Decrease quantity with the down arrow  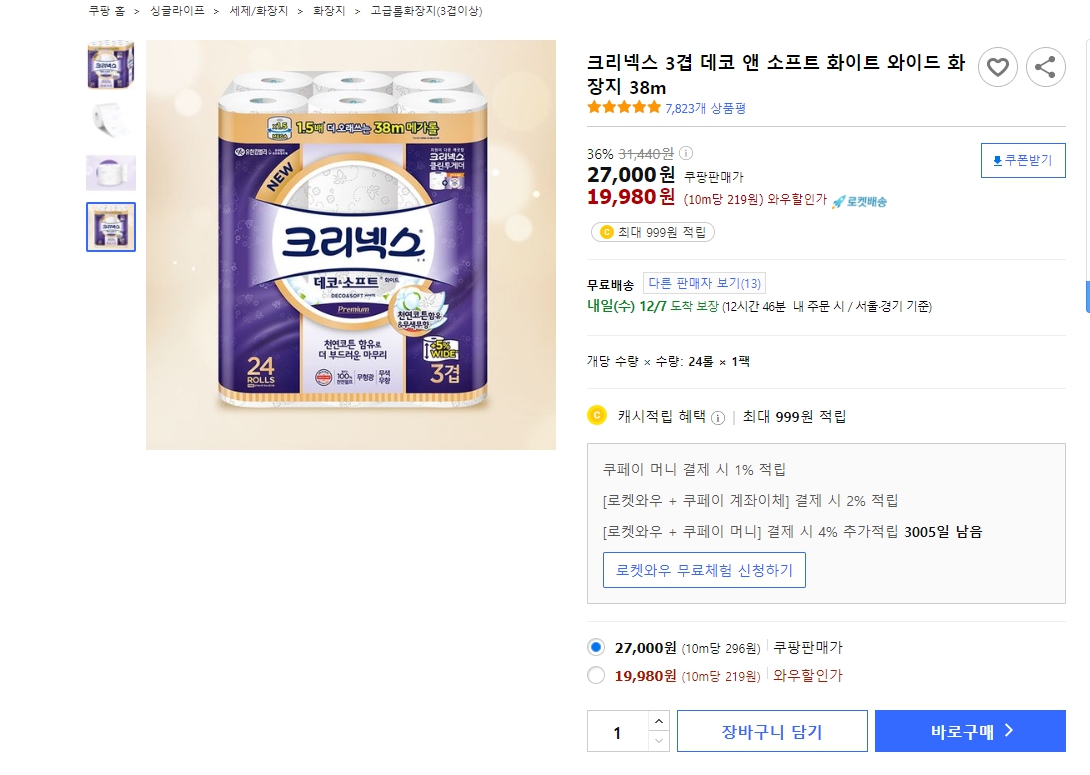coord(659,742)
